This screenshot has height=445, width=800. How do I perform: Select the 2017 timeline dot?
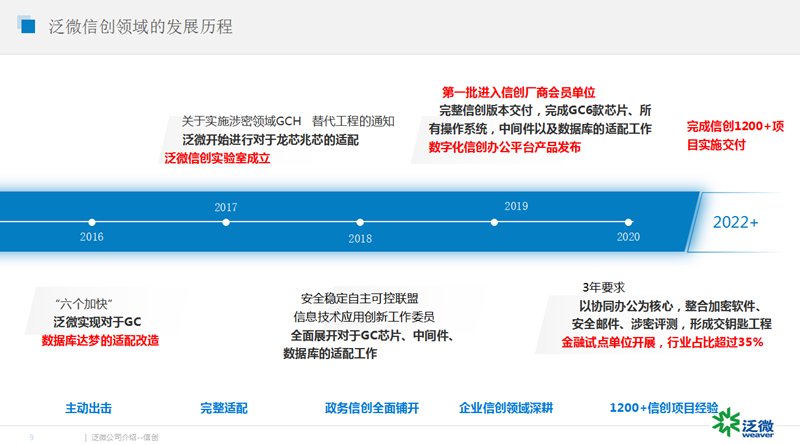pyautogui.click(x=226, y=222)
